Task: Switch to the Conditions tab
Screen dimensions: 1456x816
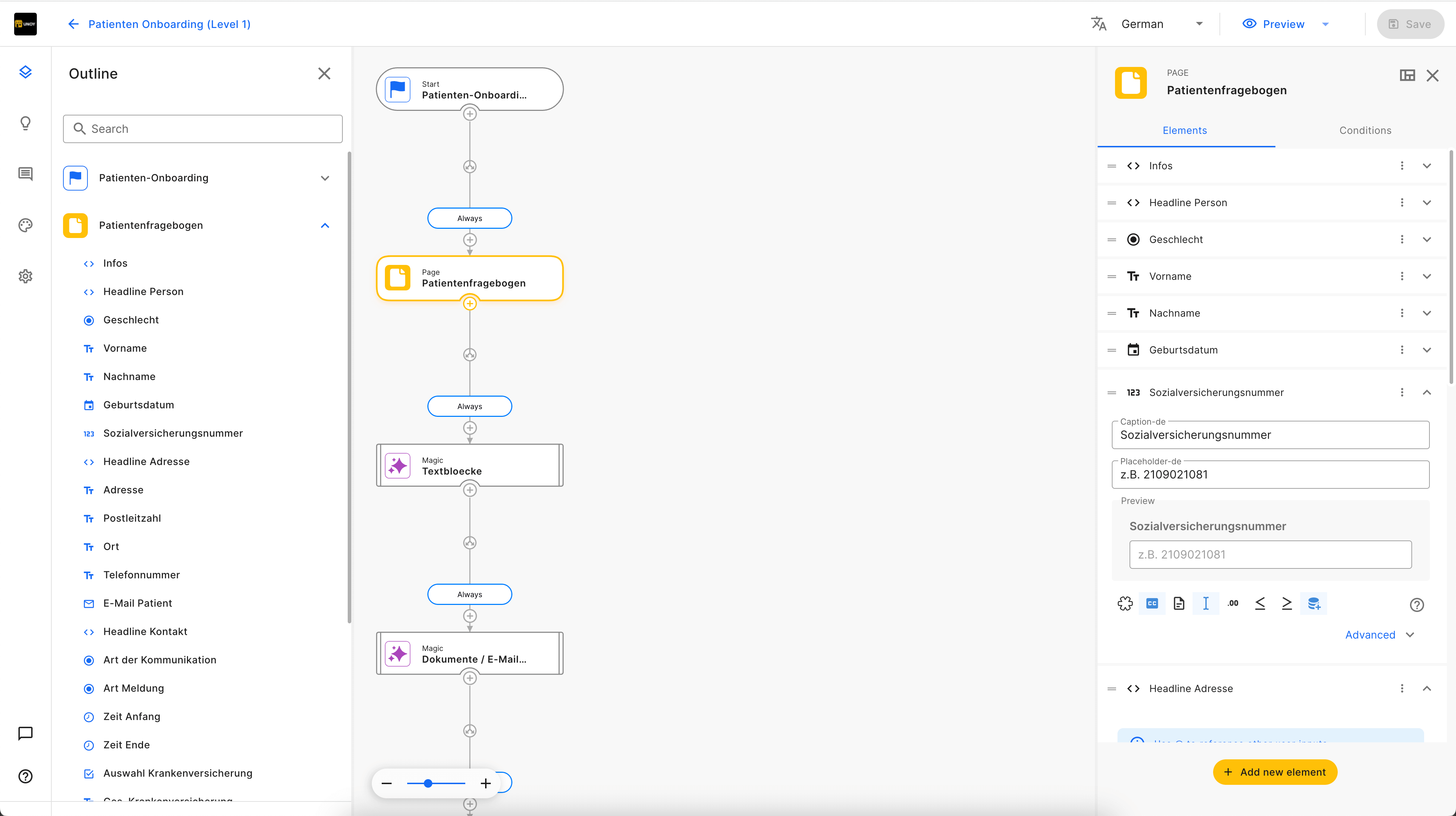Action: (x=1365, y=130)
